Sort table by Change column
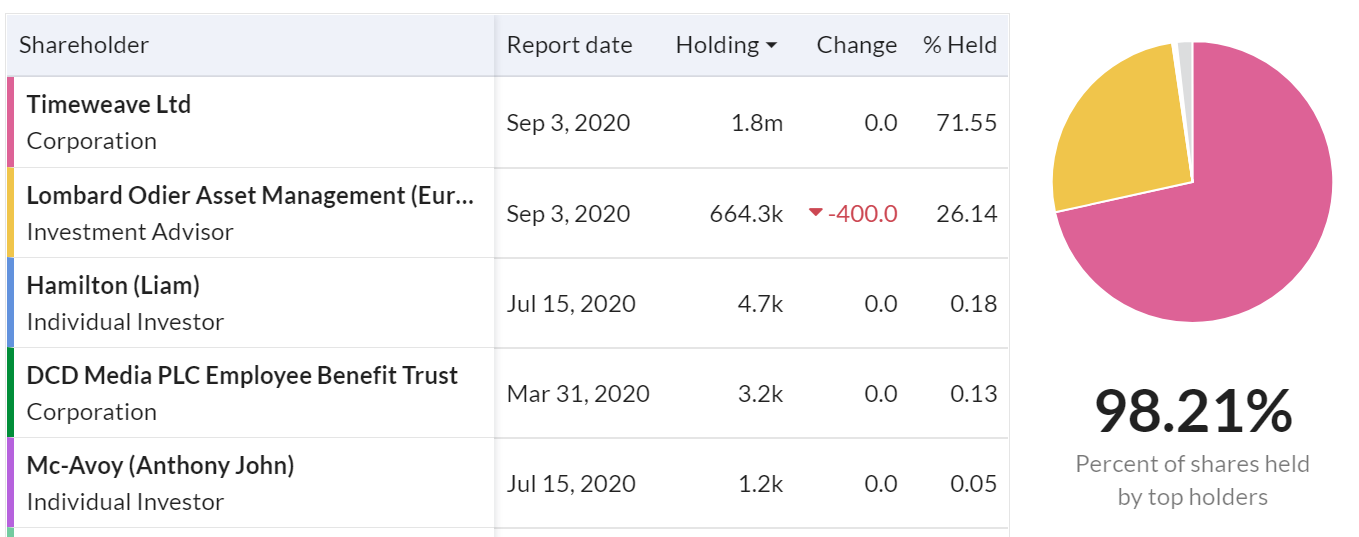1359x537 pixels. coord(856,45)
